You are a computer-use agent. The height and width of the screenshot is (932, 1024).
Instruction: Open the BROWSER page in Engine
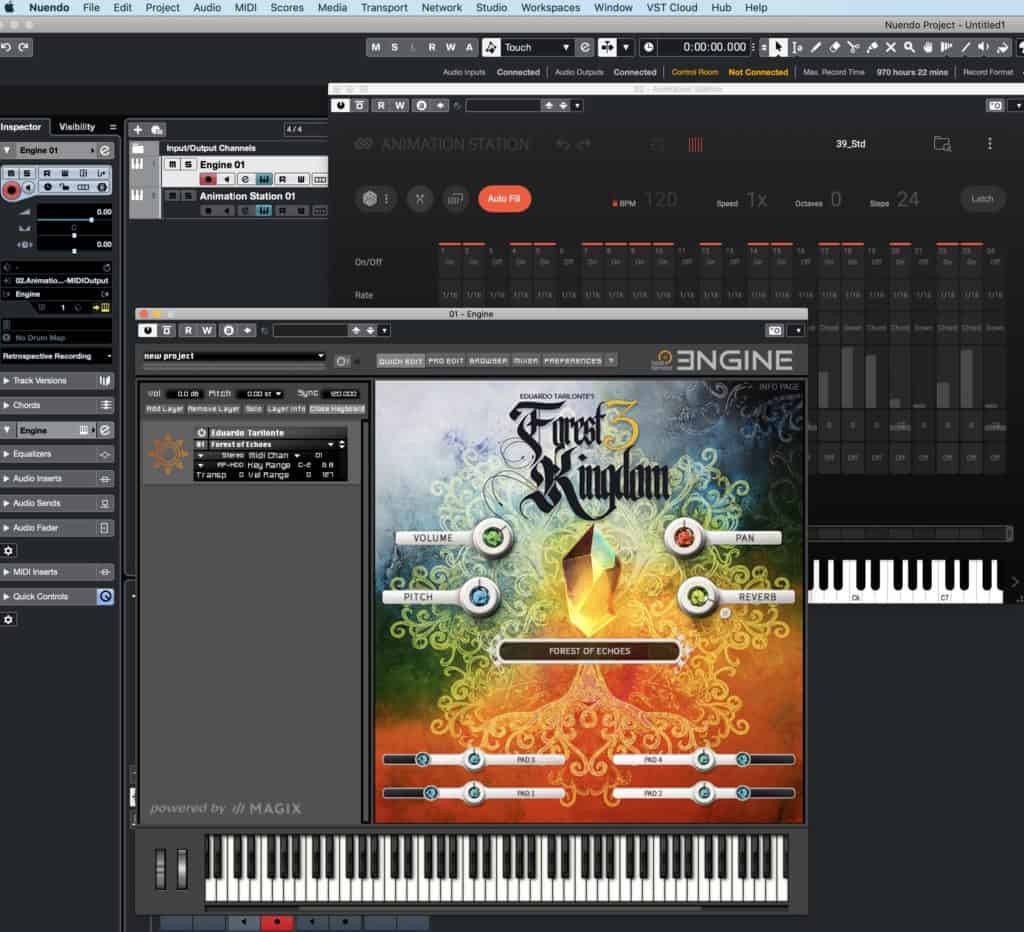click(488, 361)
